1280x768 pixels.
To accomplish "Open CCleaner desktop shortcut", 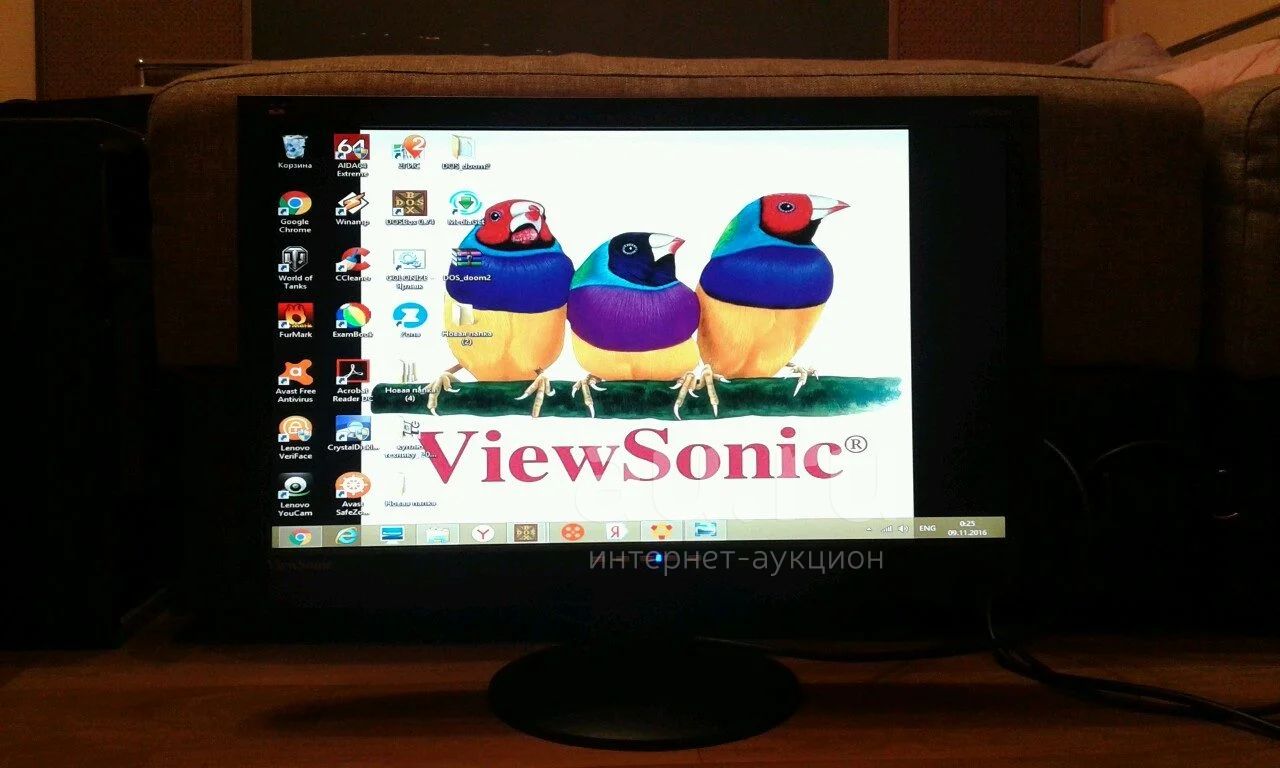I will click(x=352, y=265).
